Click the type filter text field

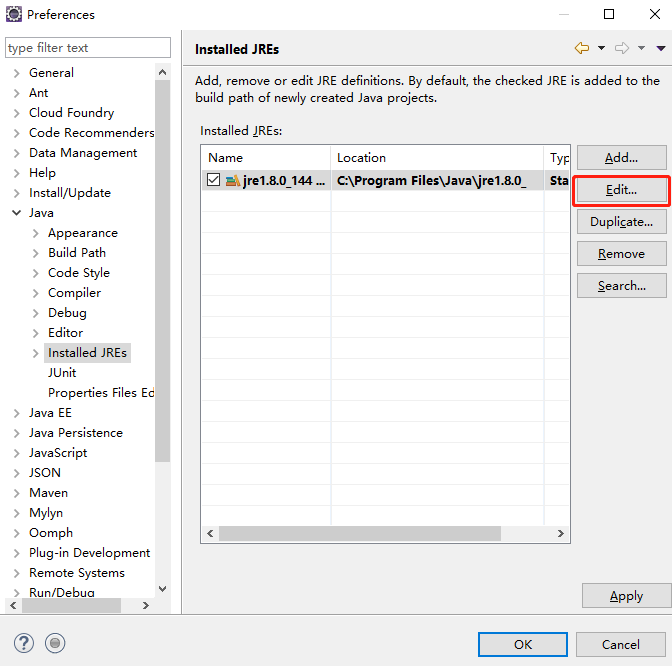coord(88,48)
